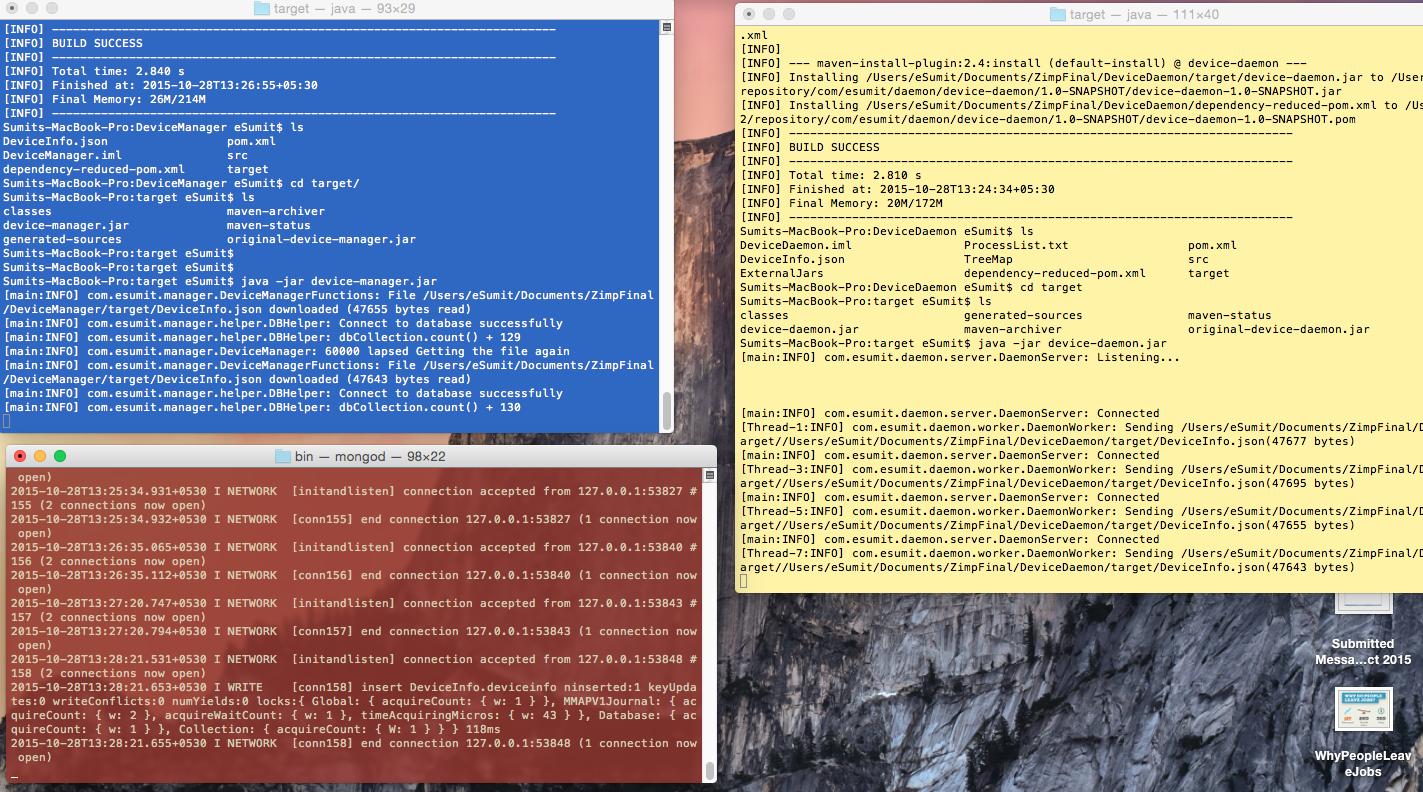Minimize the mongod window with yellow button
1423x792 pixels.
tap(40, 456)
